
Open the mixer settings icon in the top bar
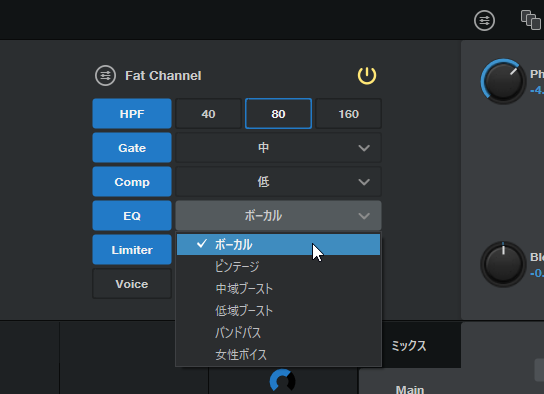(x=484, y=21)
